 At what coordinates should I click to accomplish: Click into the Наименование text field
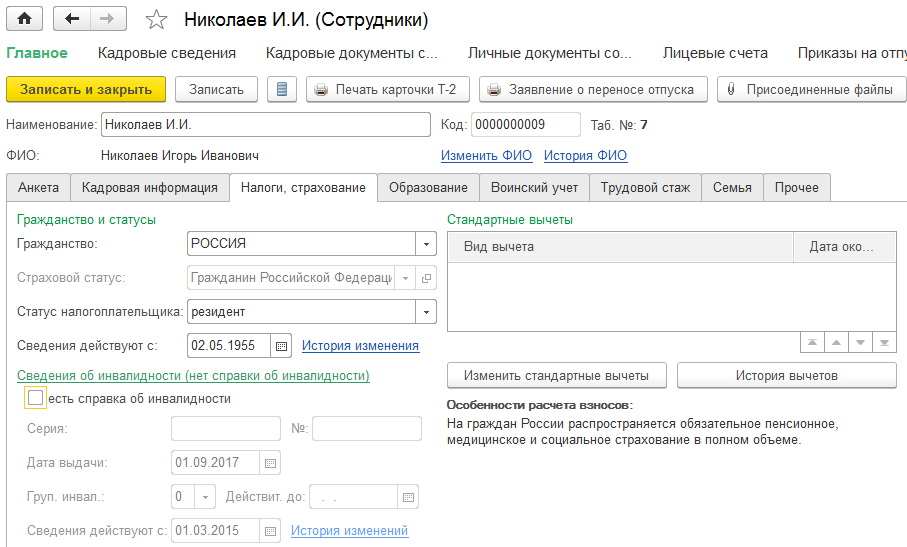coord(265,125)
